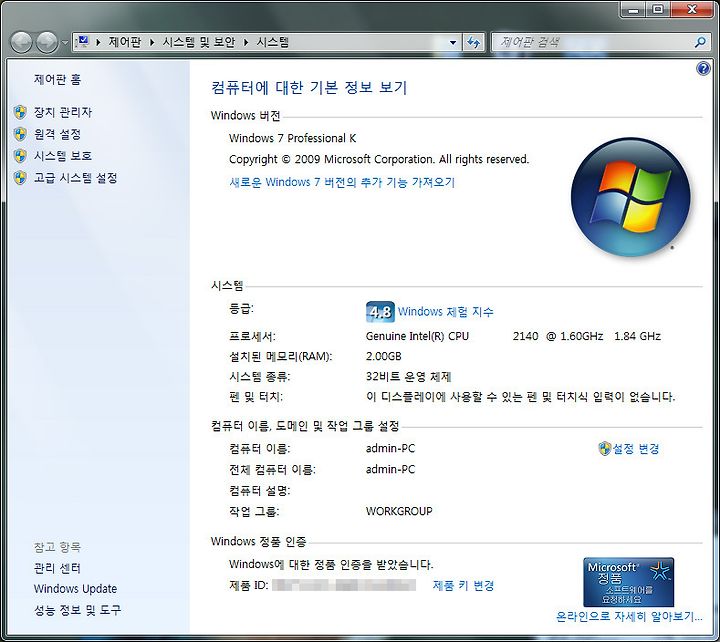Click the 32비트 운영 체제 value
This screenshot has width=720, height=642.
point(409,377)
